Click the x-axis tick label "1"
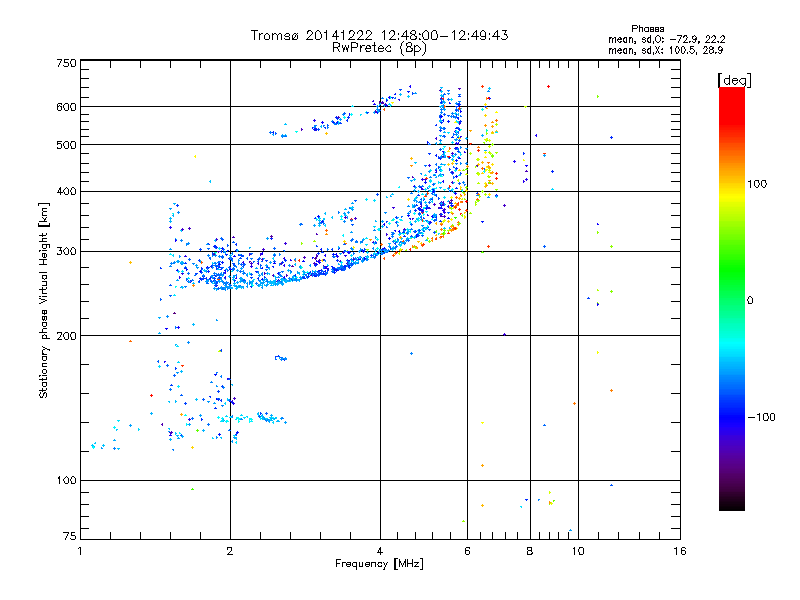800x600 pixels. pos(80,551)
